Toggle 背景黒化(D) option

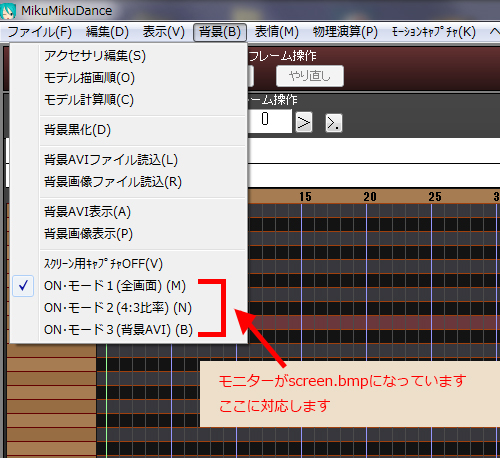coord(128,130)
